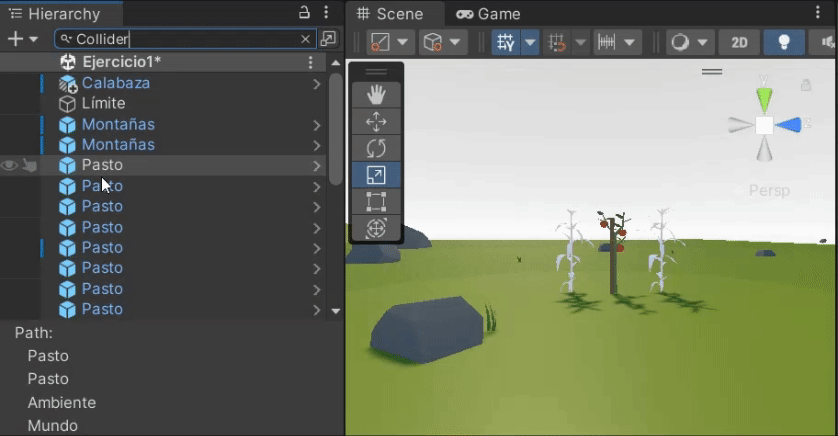Activate the Scale tool
Image resolution: width=838 pixels, height=436 pixels.
[x=376, y=175]
